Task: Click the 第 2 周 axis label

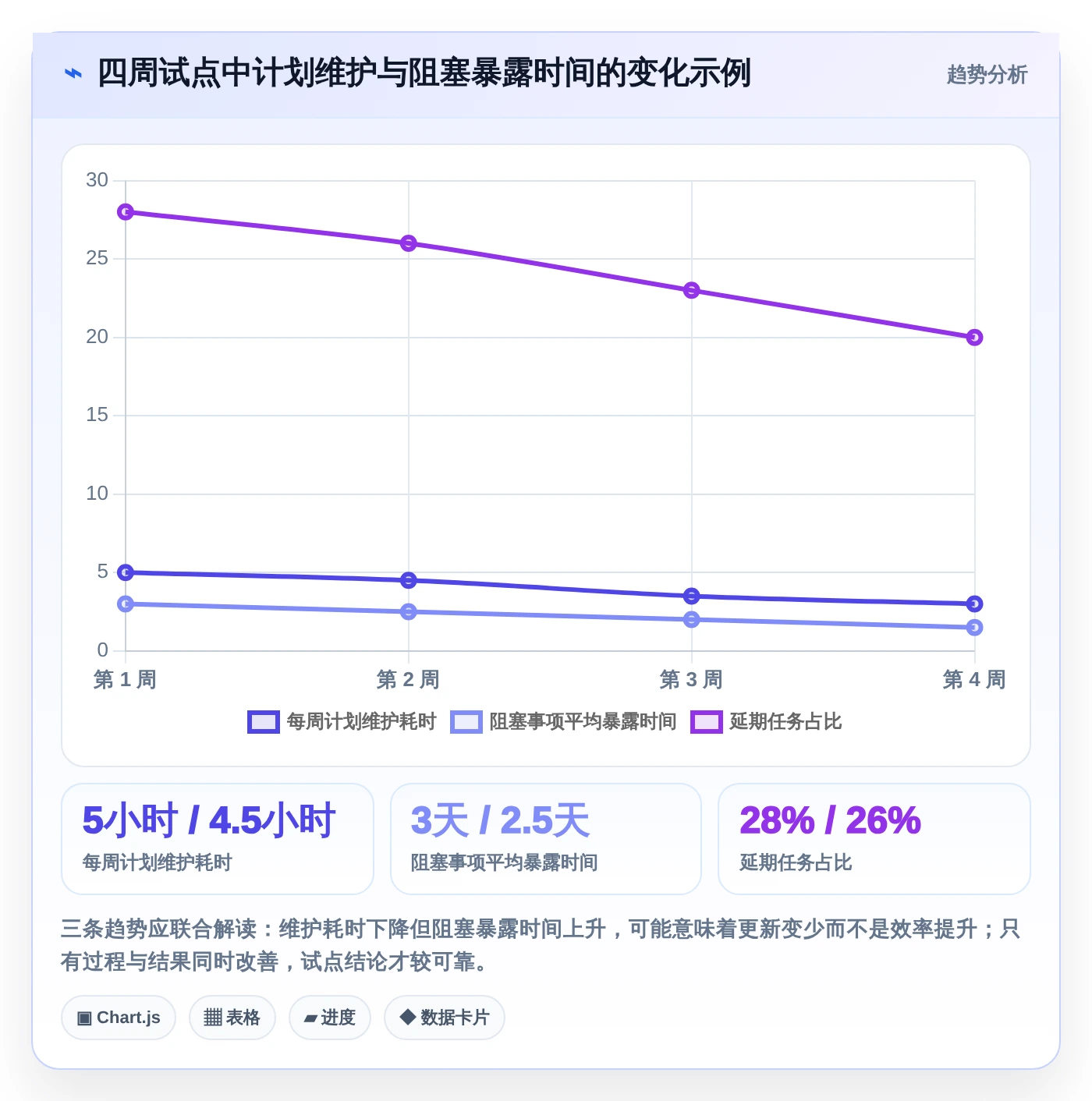Action: coord(409,679)
